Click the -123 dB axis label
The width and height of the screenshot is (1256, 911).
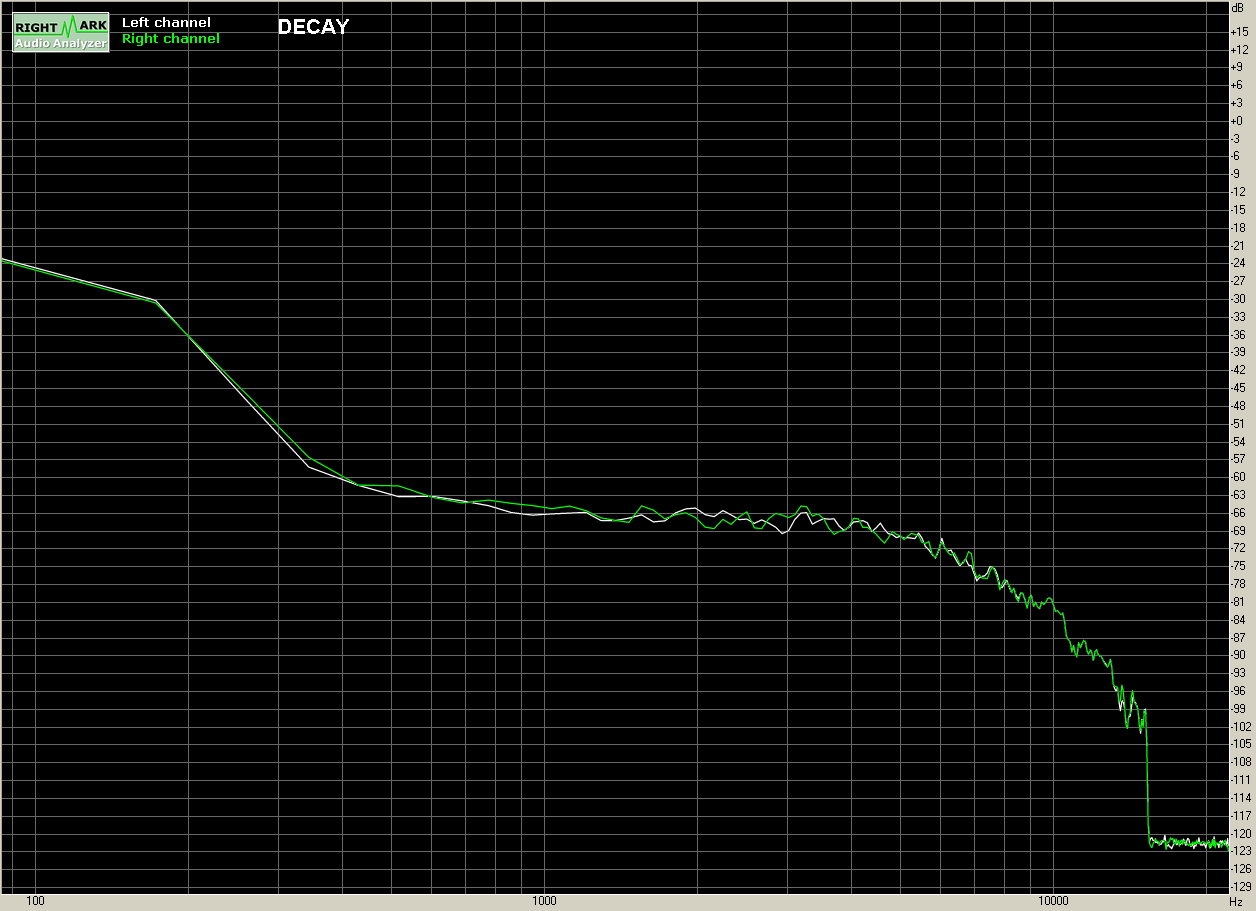[x=1241, y=851]
